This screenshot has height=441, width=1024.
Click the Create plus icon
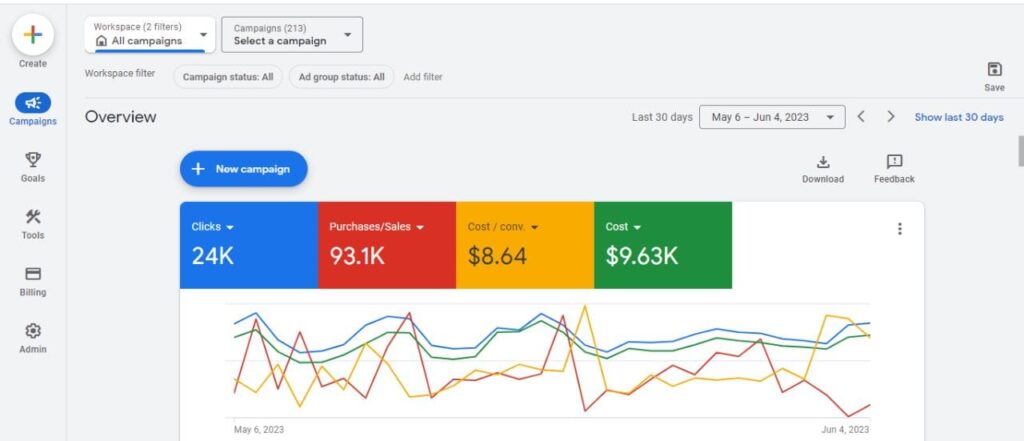coord(33,35)
